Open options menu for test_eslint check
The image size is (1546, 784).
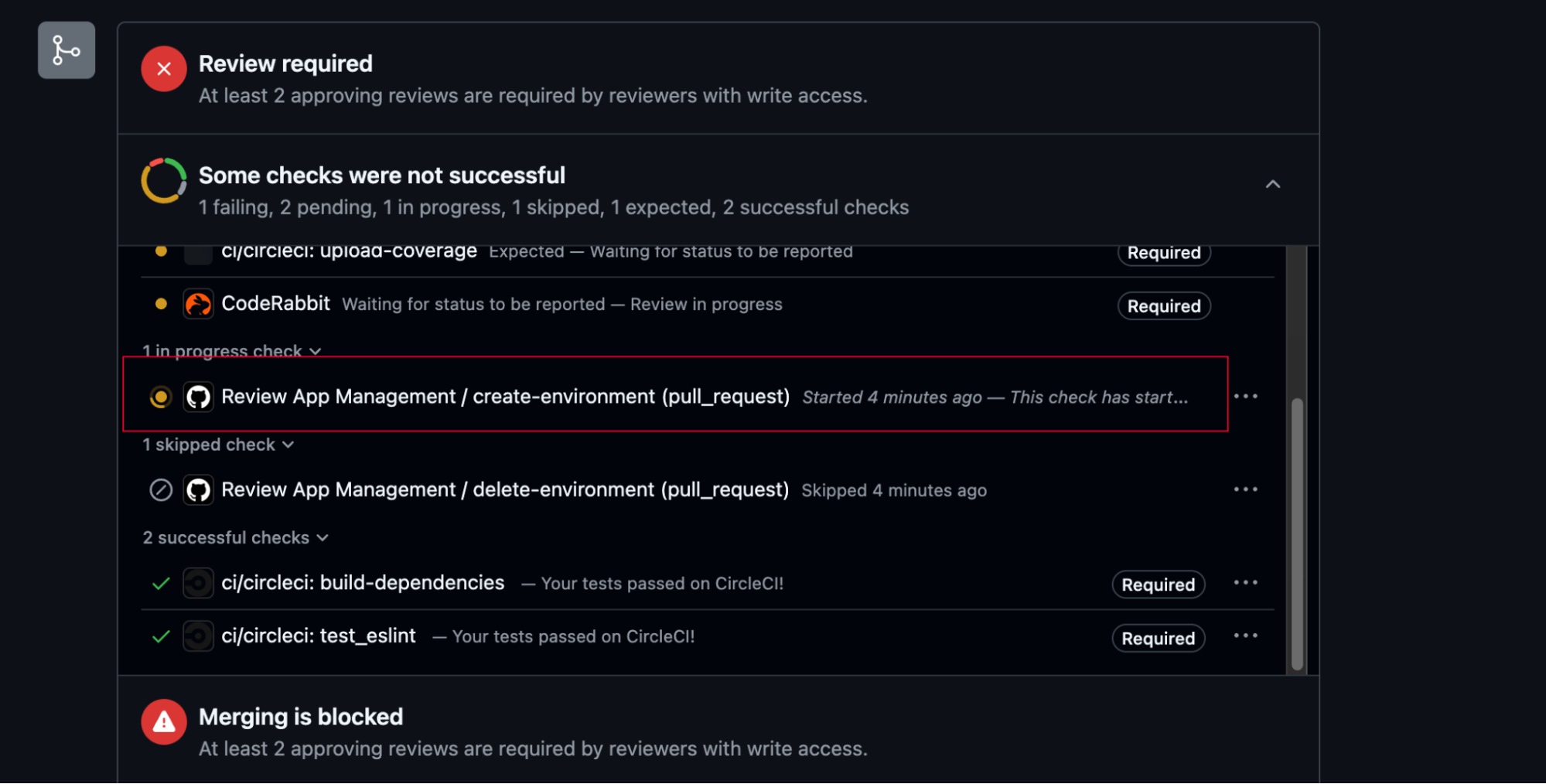tap(1245, 636)
